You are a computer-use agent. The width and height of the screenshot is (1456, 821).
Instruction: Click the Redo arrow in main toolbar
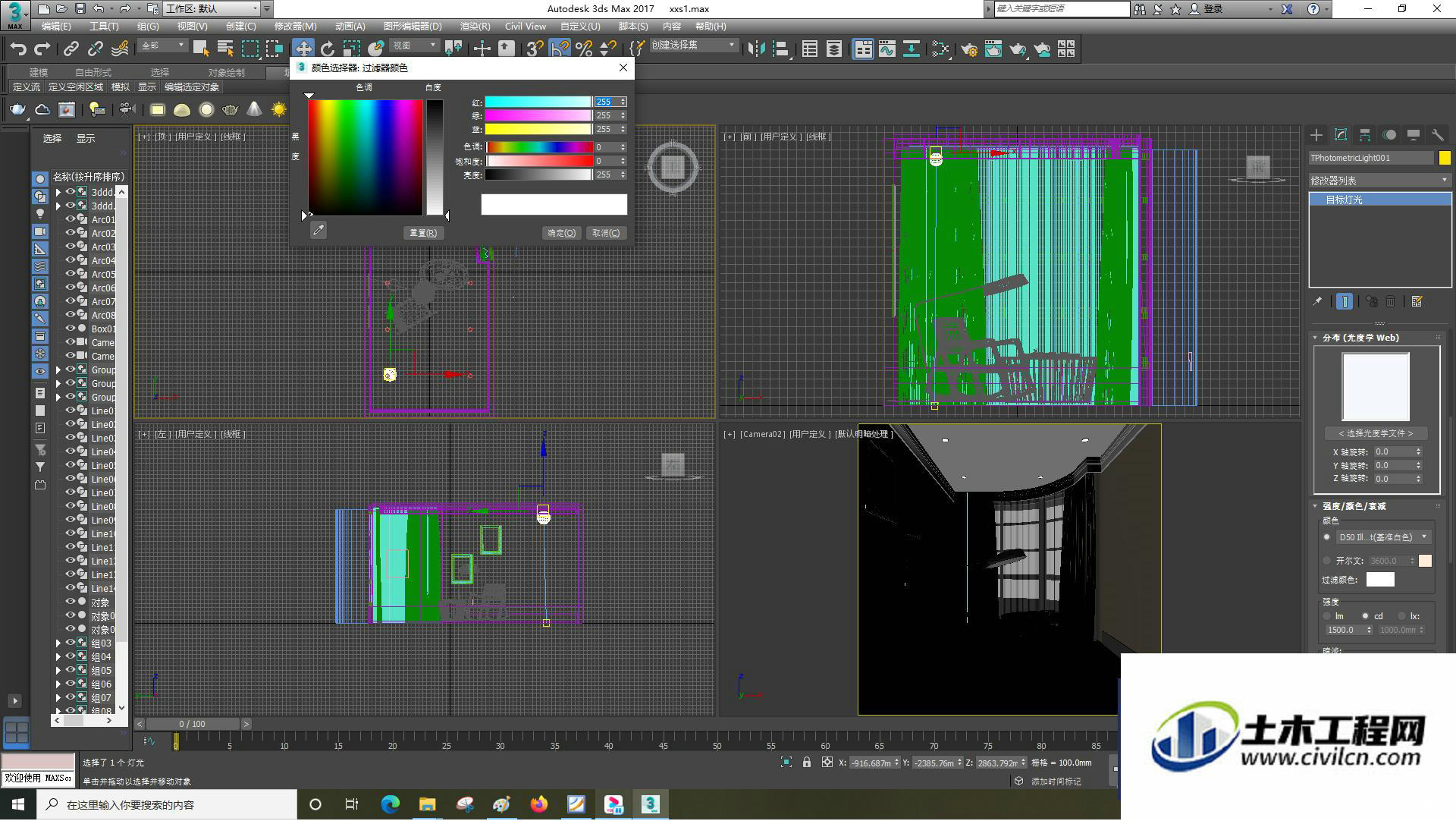[42, 49]
